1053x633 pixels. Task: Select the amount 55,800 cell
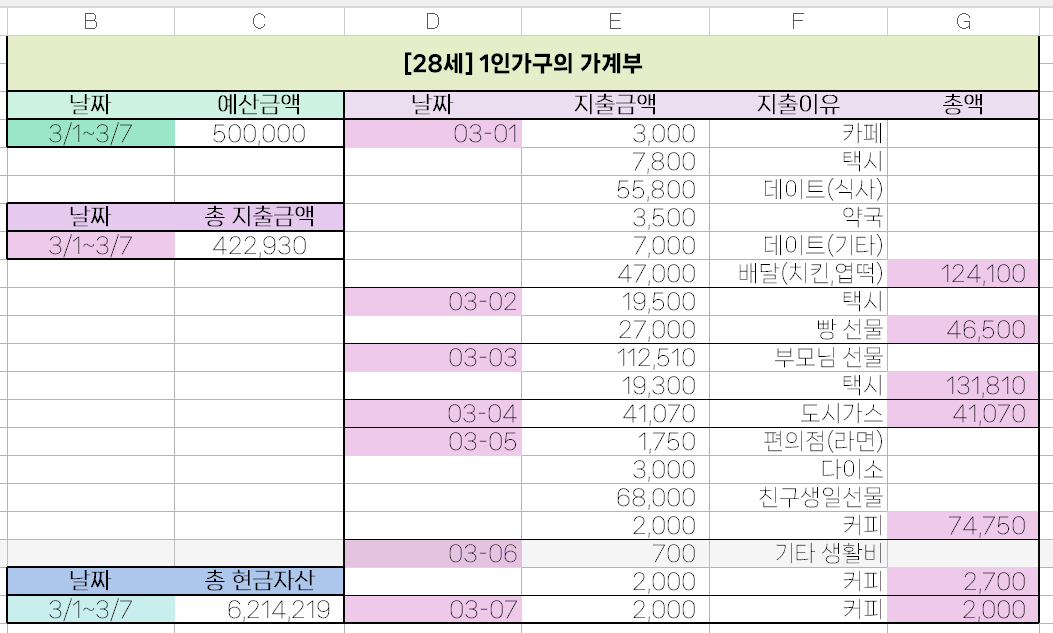pyautogui.click(x=615, y=189)
